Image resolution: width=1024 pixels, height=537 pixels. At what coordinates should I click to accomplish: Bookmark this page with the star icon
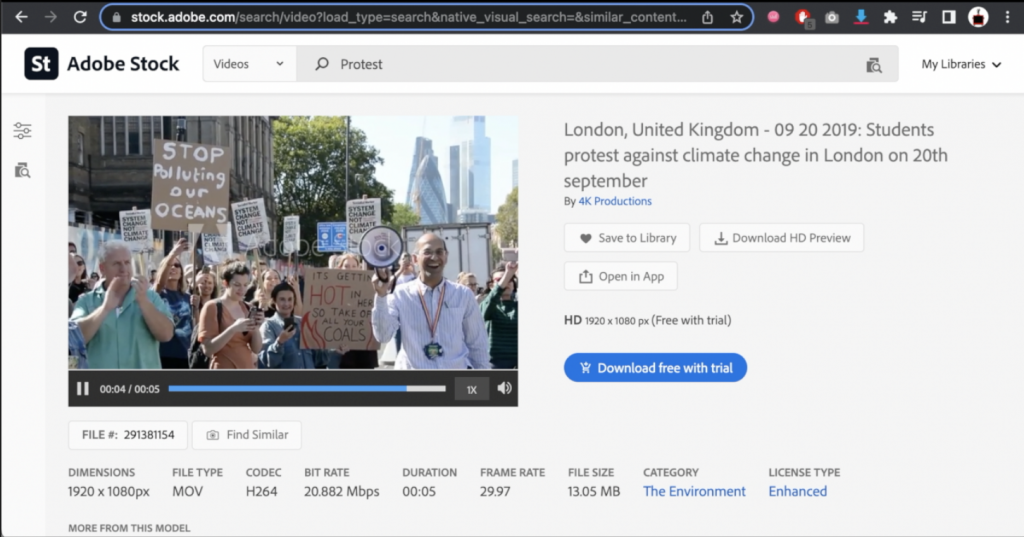click(737, 17)
